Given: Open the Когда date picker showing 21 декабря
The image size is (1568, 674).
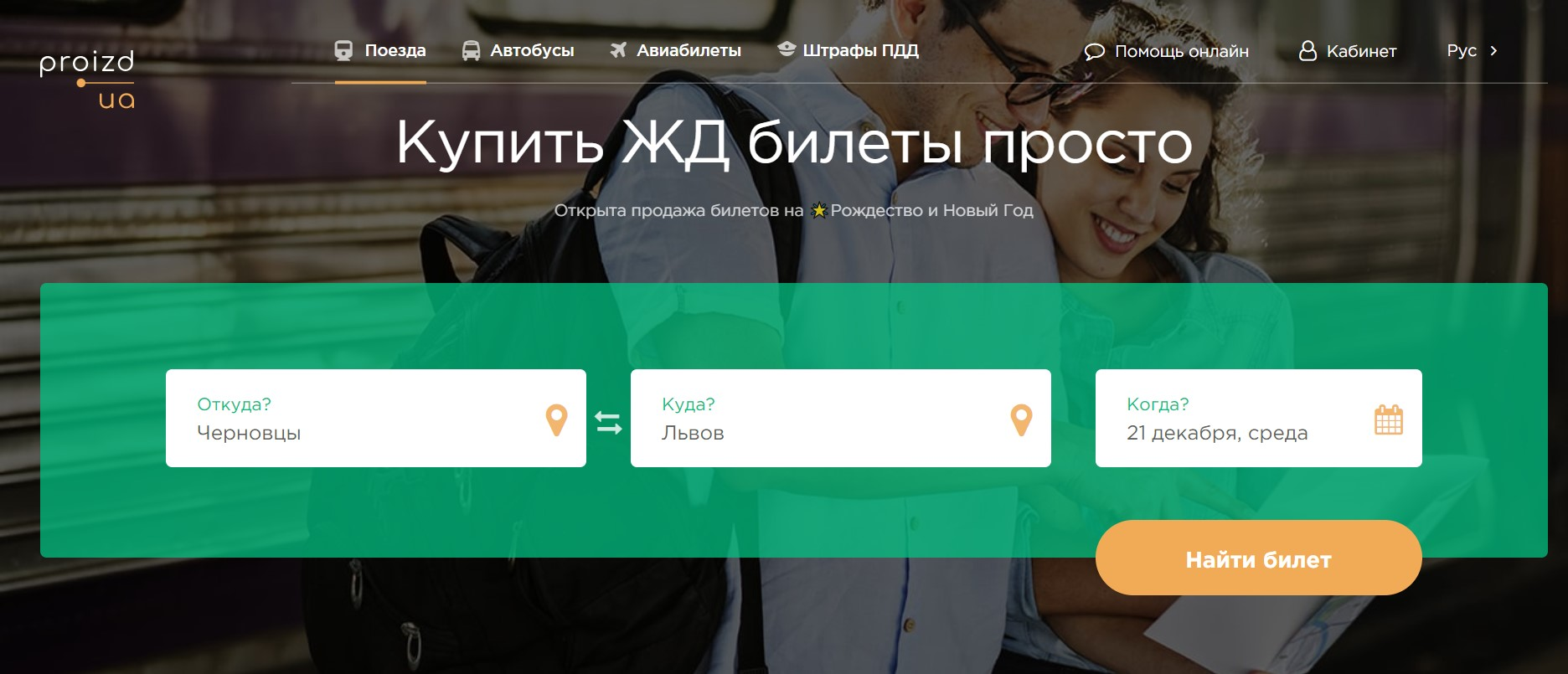Looking at the screenshot, I should coord(1216,433).
